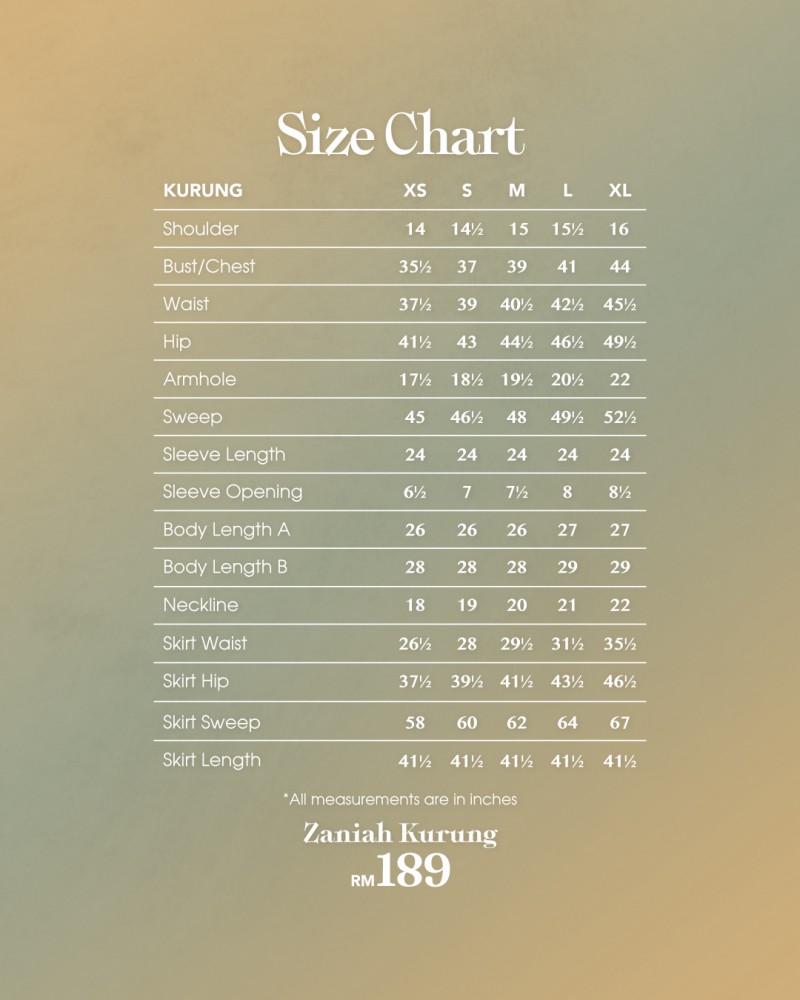Click the XS column header
The height and width of the screenshot is (1000, 800).
click(x=415, y=190)
